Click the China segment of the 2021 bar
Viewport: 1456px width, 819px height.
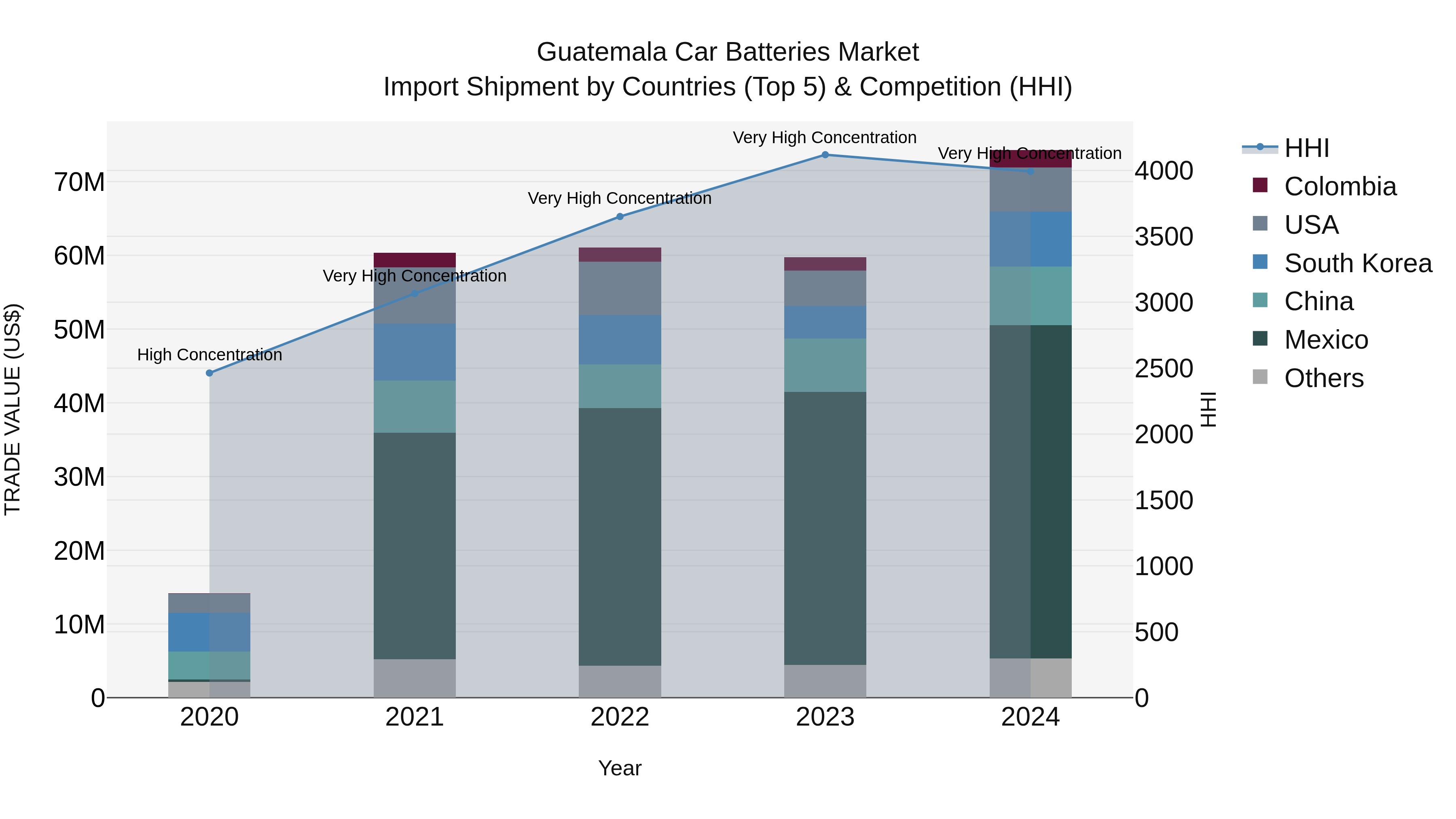[x=414, y=407]
